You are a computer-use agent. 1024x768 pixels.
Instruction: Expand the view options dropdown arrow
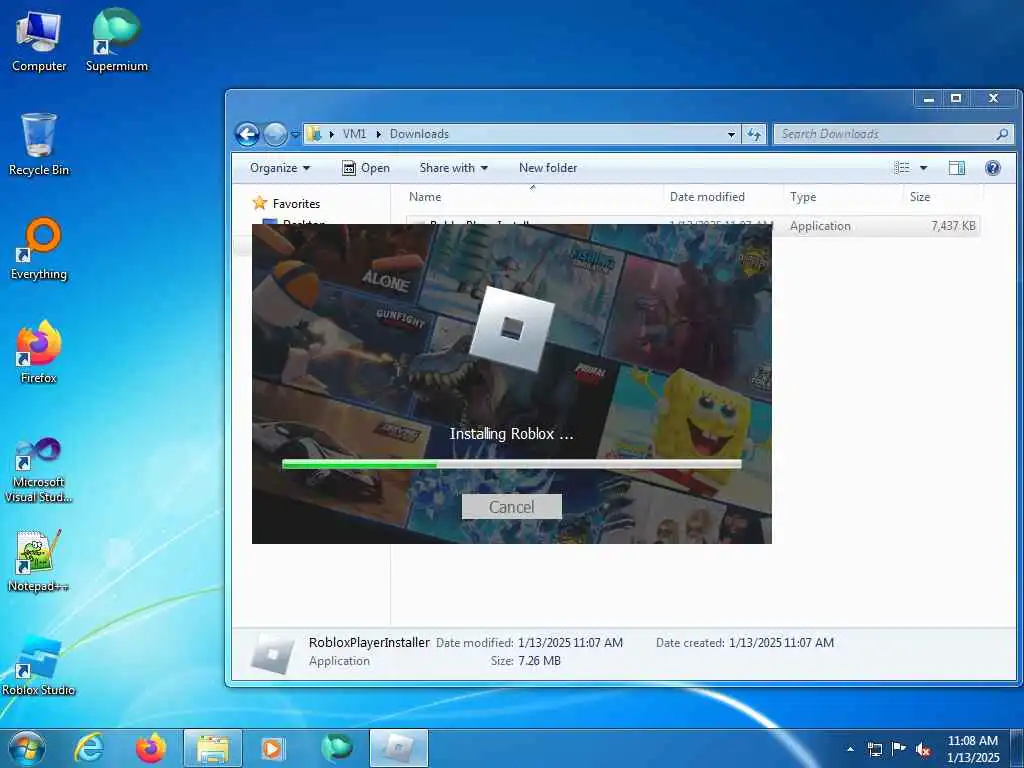click(x=923, y=168)
